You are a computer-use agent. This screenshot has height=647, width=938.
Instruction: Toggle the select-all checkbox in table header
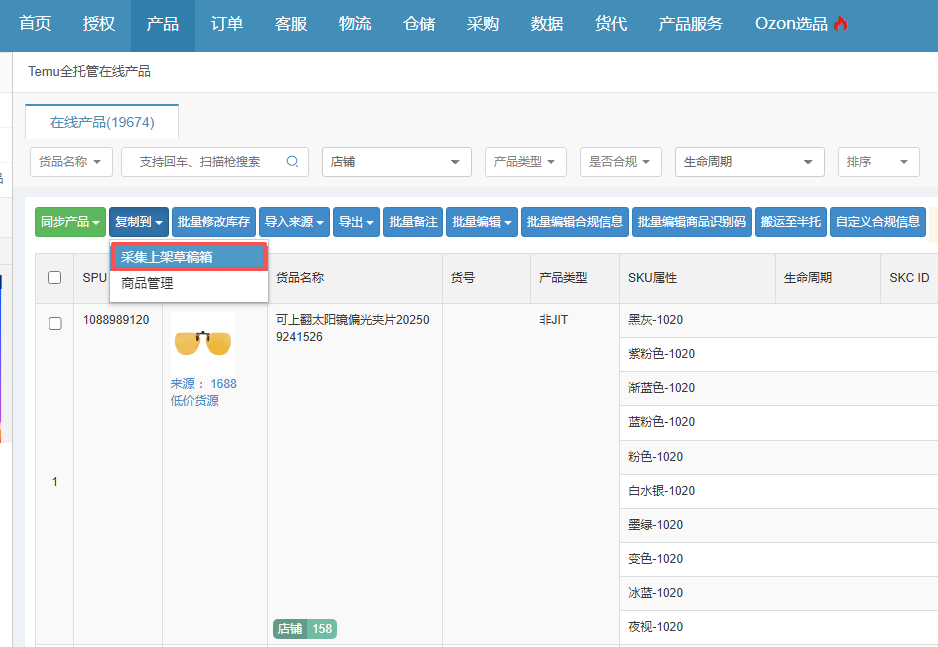pyautogui.click(x=55, y=278)
